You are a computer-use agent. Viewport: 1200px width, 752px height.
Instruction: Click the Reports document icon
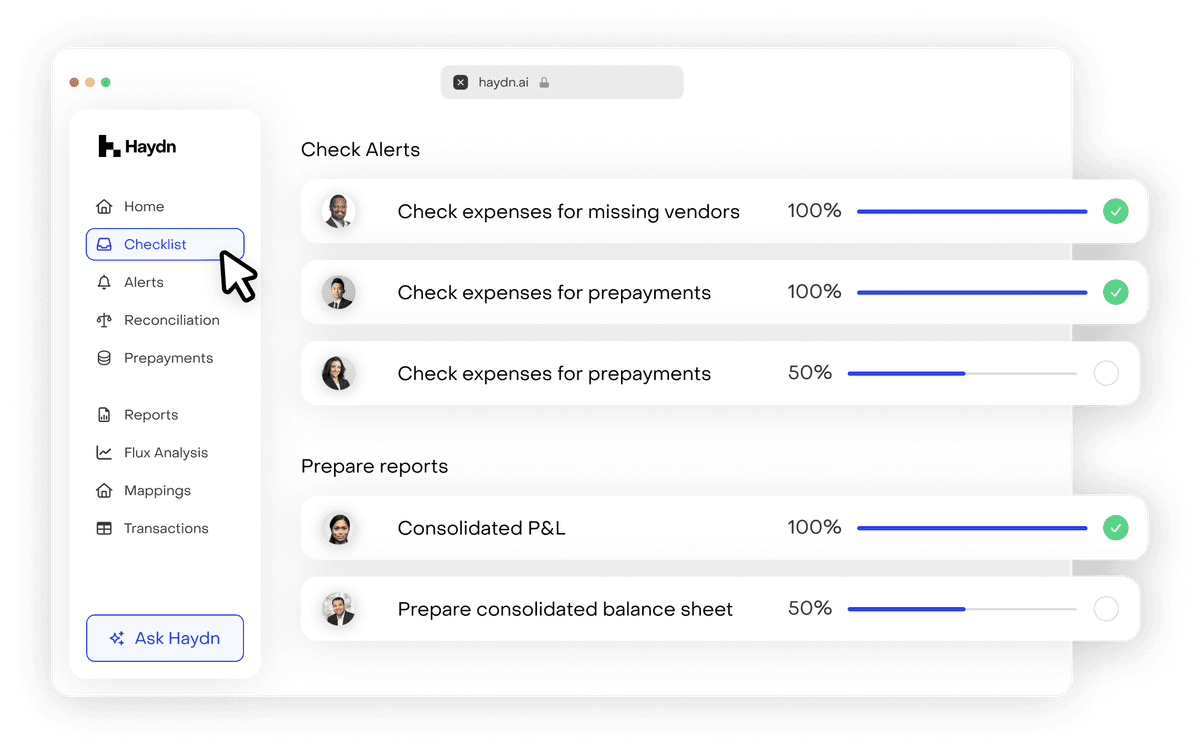coord(104,415)
